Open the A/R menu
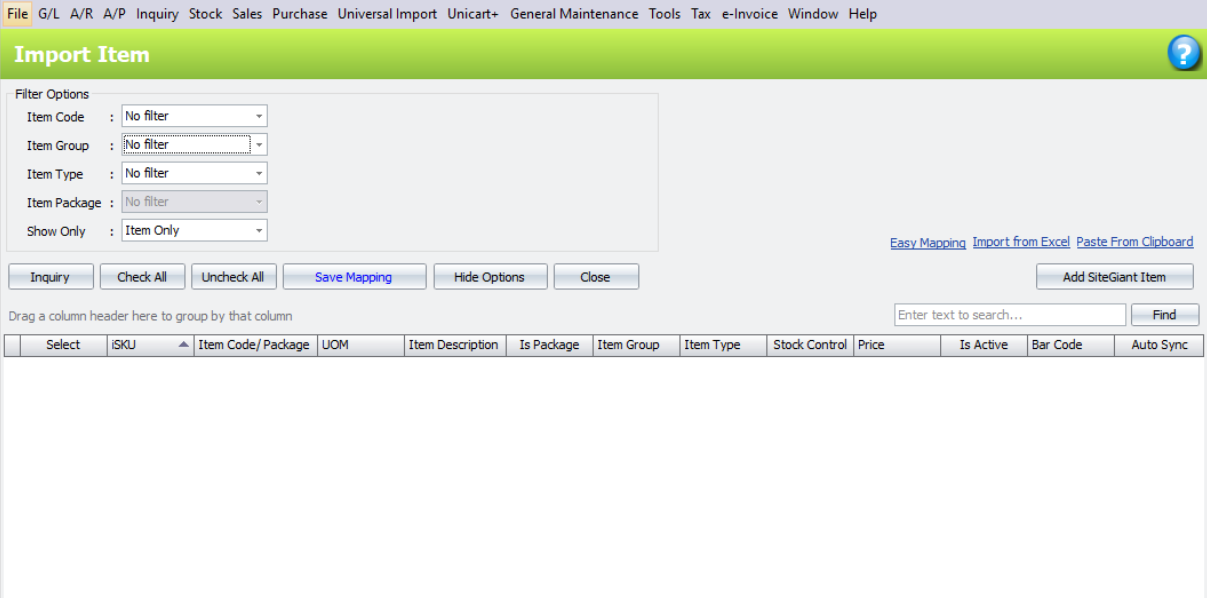Viewport: 1207px width, 598px height. click(82, 14)
